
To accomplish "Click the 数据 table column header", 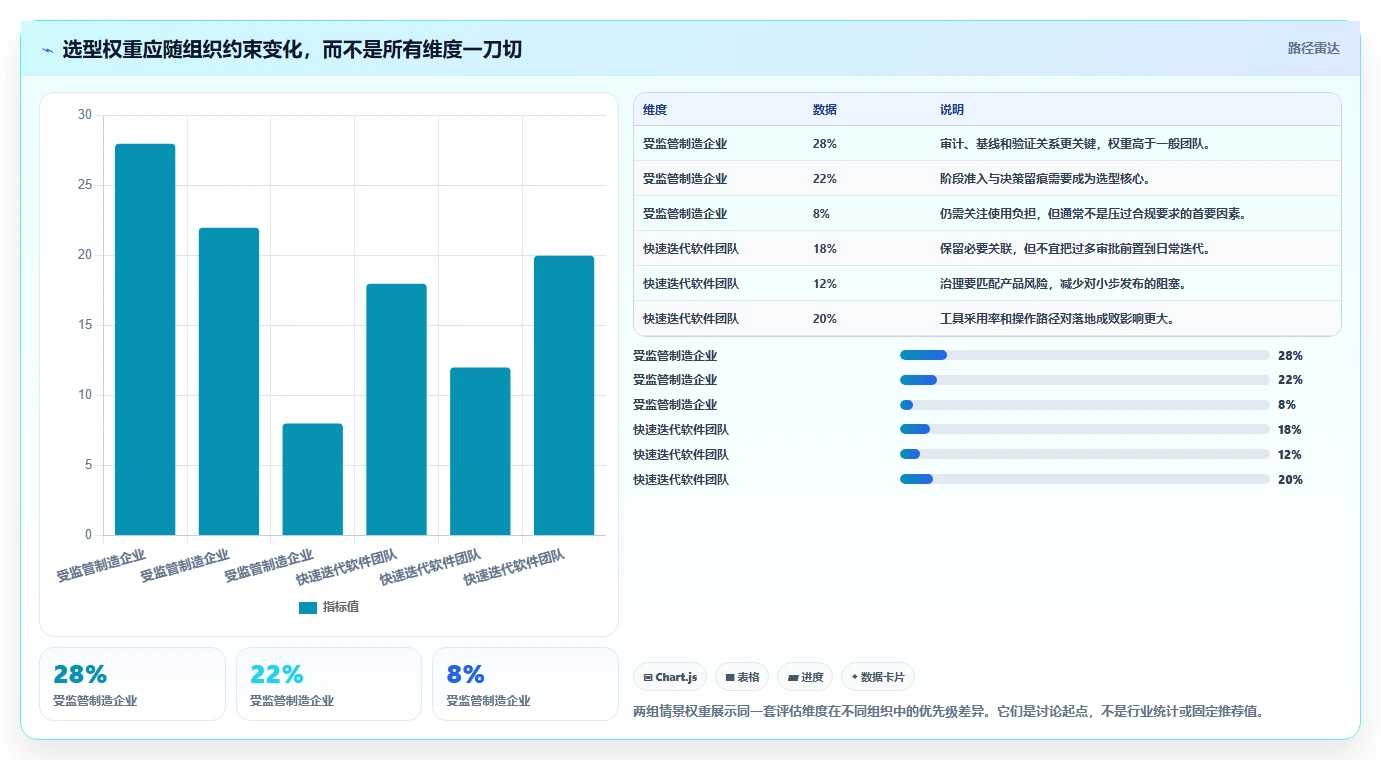I will click(825, 110).
